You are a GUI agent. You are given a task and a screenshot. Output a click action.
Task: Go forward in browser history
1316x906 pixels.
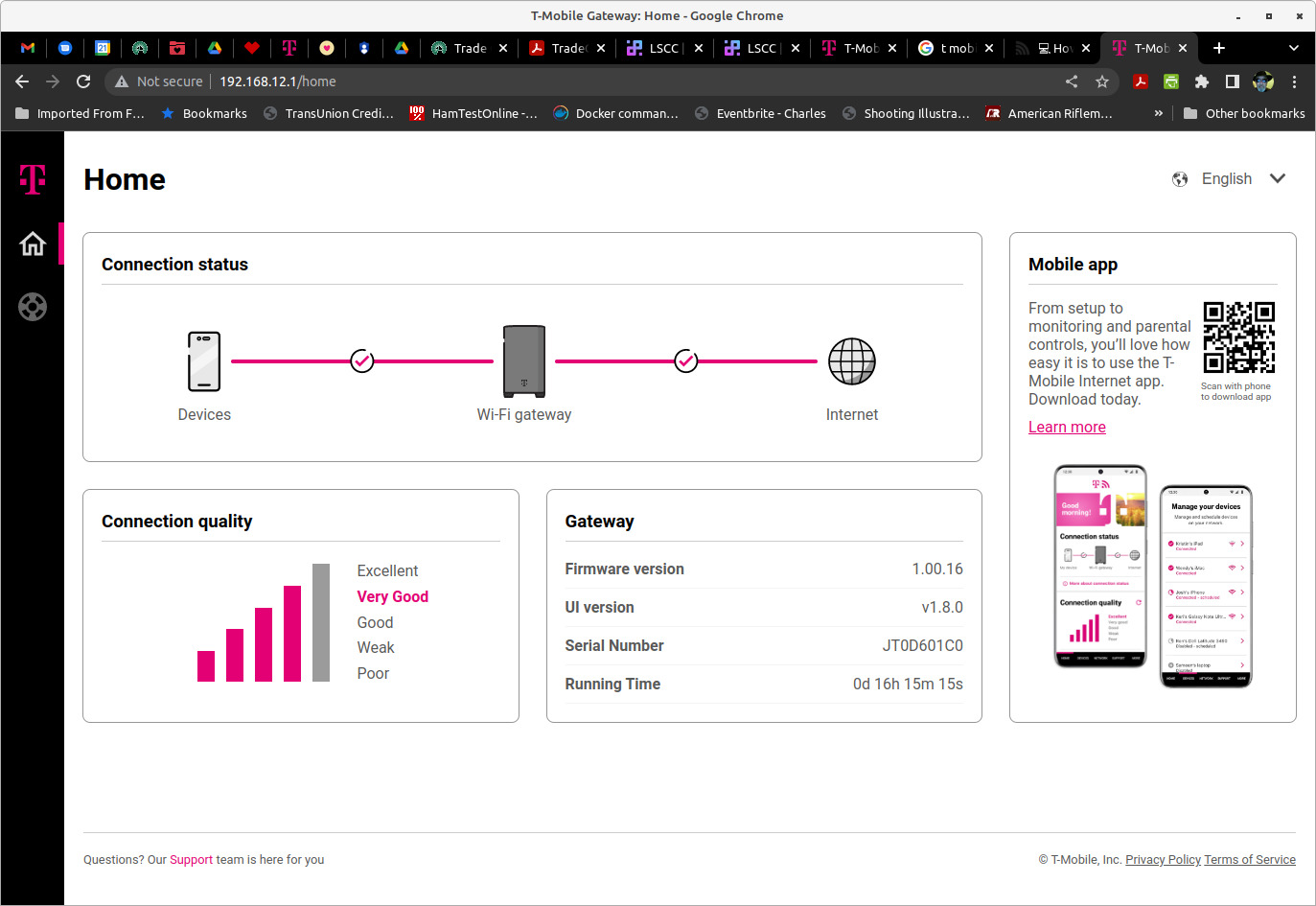point(53,81)
